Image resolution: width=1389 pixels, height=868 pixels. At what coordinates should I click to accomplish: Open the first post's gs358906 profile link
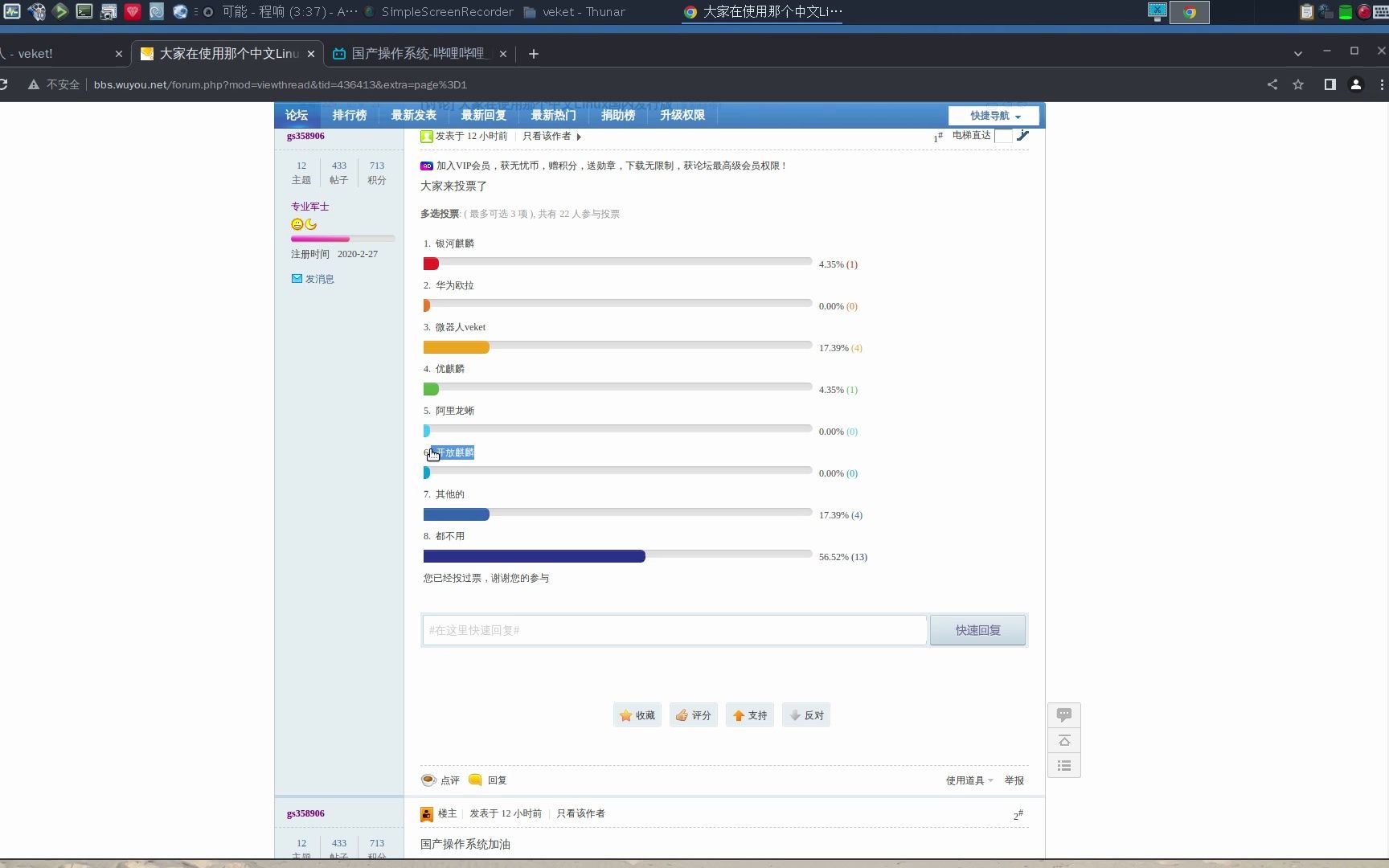coord(305,136)
